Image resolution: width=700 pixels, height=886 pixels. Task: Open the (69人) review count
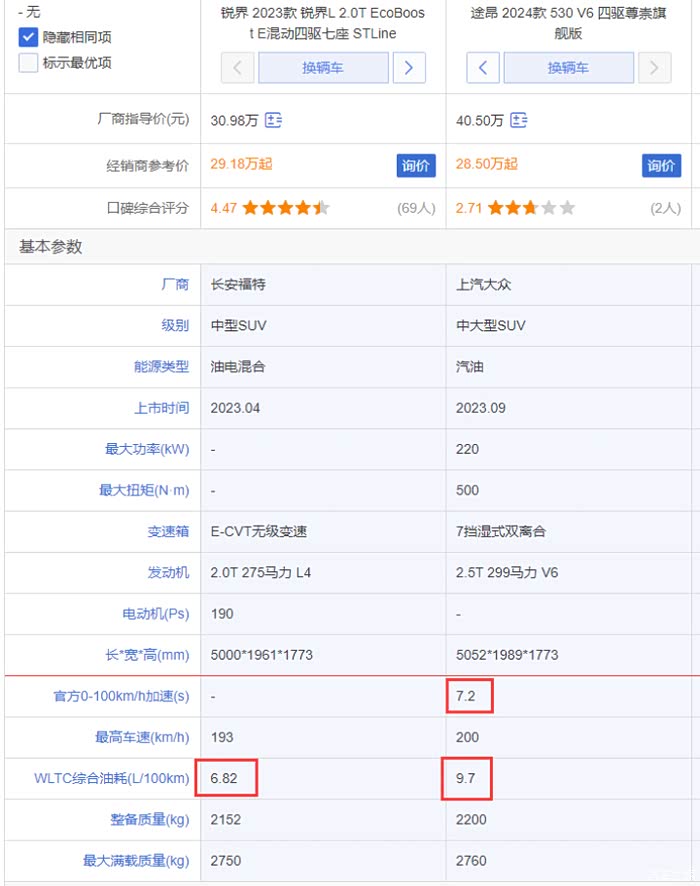click(x=416, y=208)
